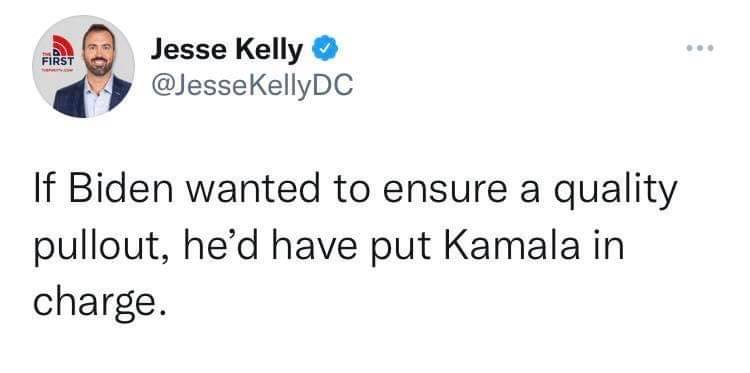The width and height of the screenshot is (750, 373).
Task: Open Jesse Kelly's profile picture
Action: 84,66
